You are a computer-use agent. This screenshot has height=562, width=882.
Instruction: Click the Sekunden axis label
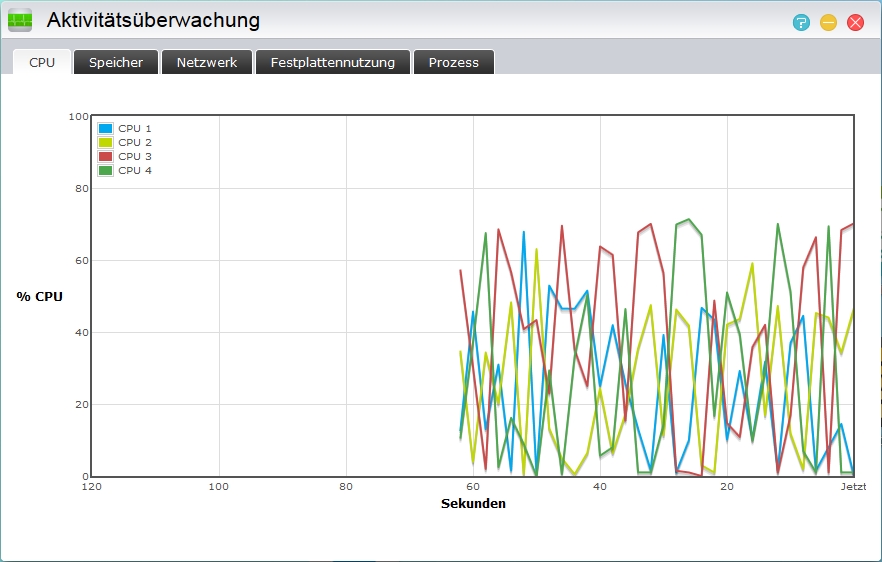coord(473,503)
